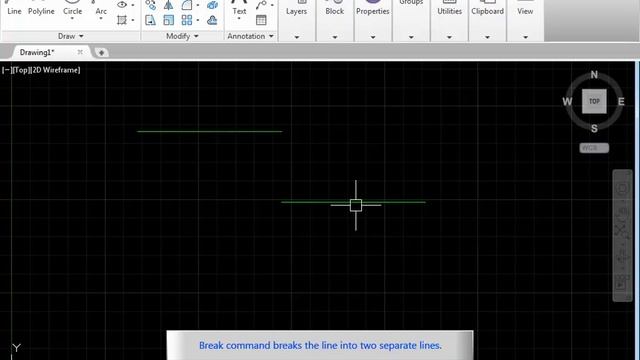
Task: Click the Stretch icon in Modify panel
Action: pyautogui.click(x=150, y=20)
